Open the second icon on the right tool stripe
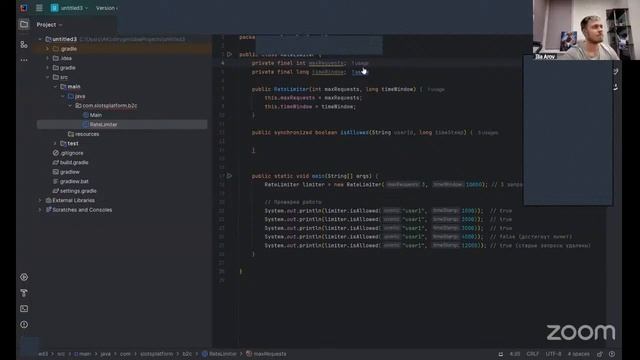The width and height of the screenshot is (640, 360). (616, 87)
